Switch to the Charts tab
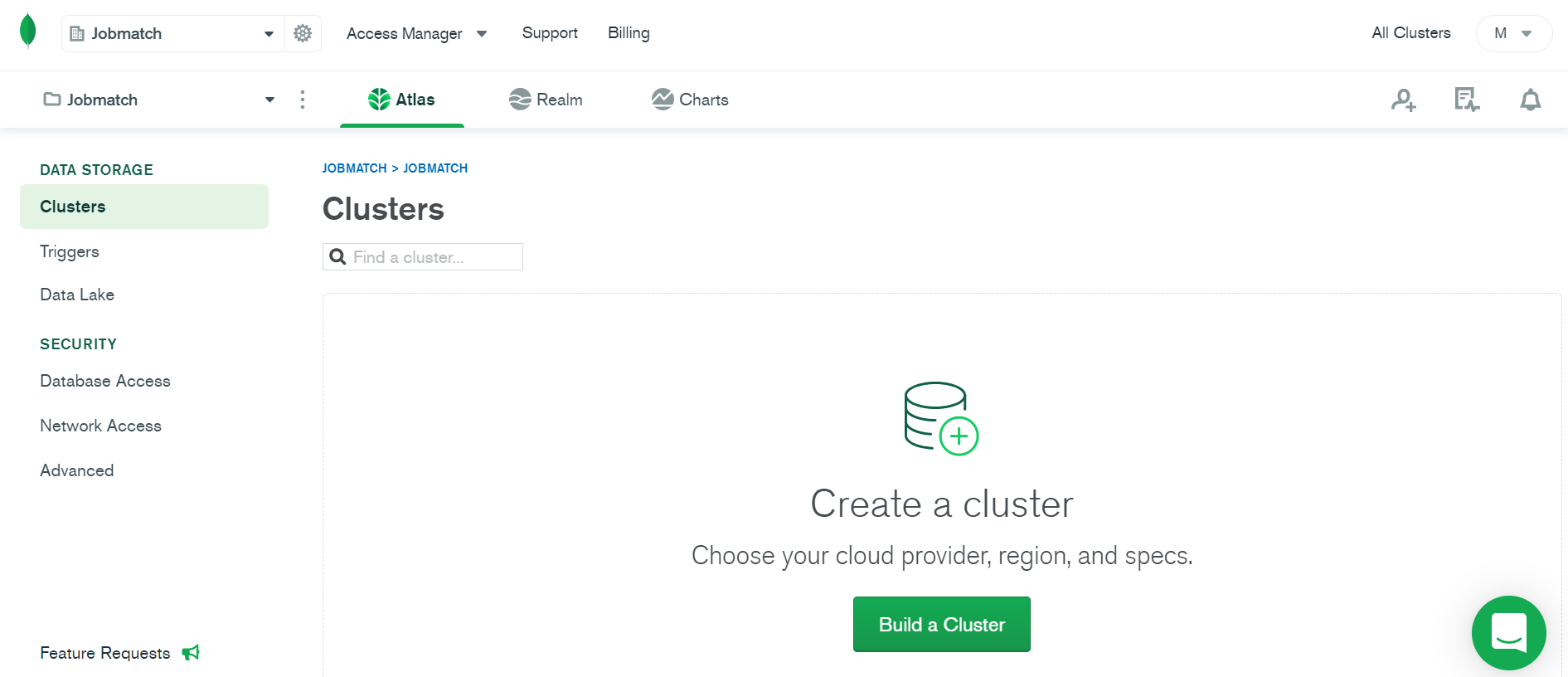The height and width of the screenshot is (677, 1568). coord(690,100)
